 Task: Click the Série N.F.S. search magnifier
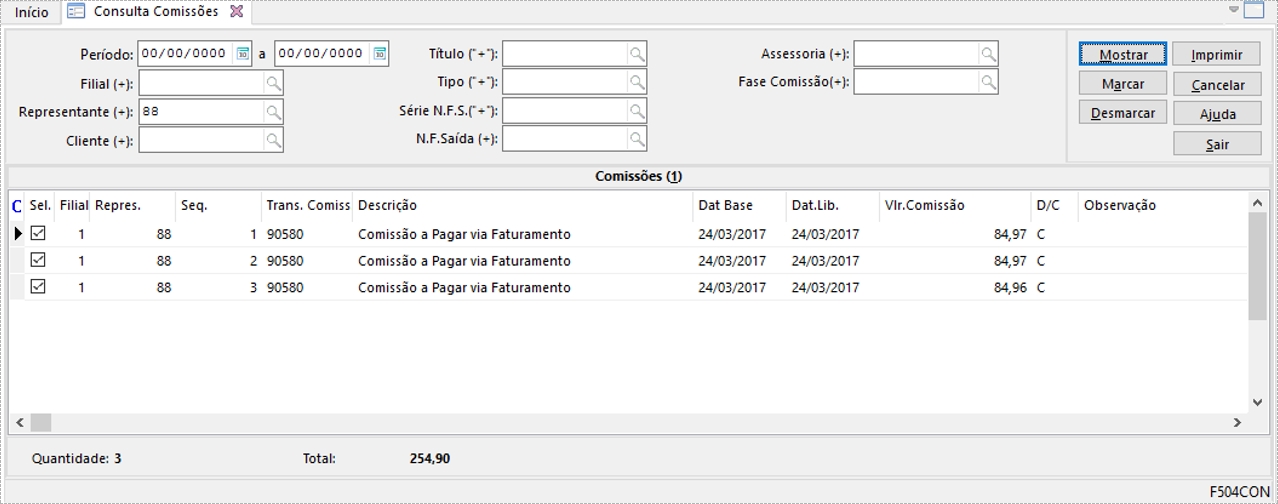pyautogui.click(x=637, y=111)
